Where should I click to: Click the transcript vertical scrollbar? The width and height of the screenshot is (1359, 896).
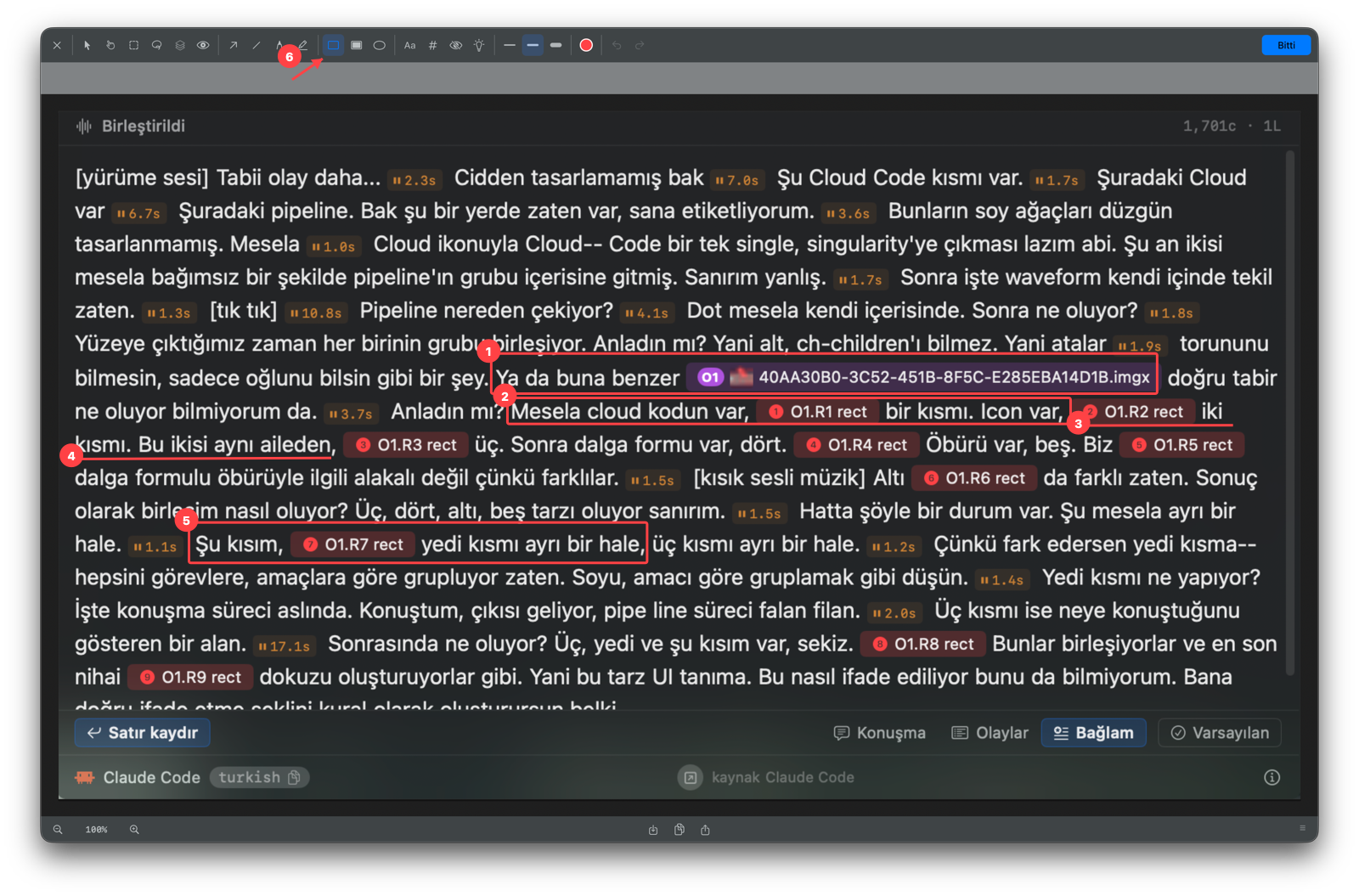[x=1290, y=414]
